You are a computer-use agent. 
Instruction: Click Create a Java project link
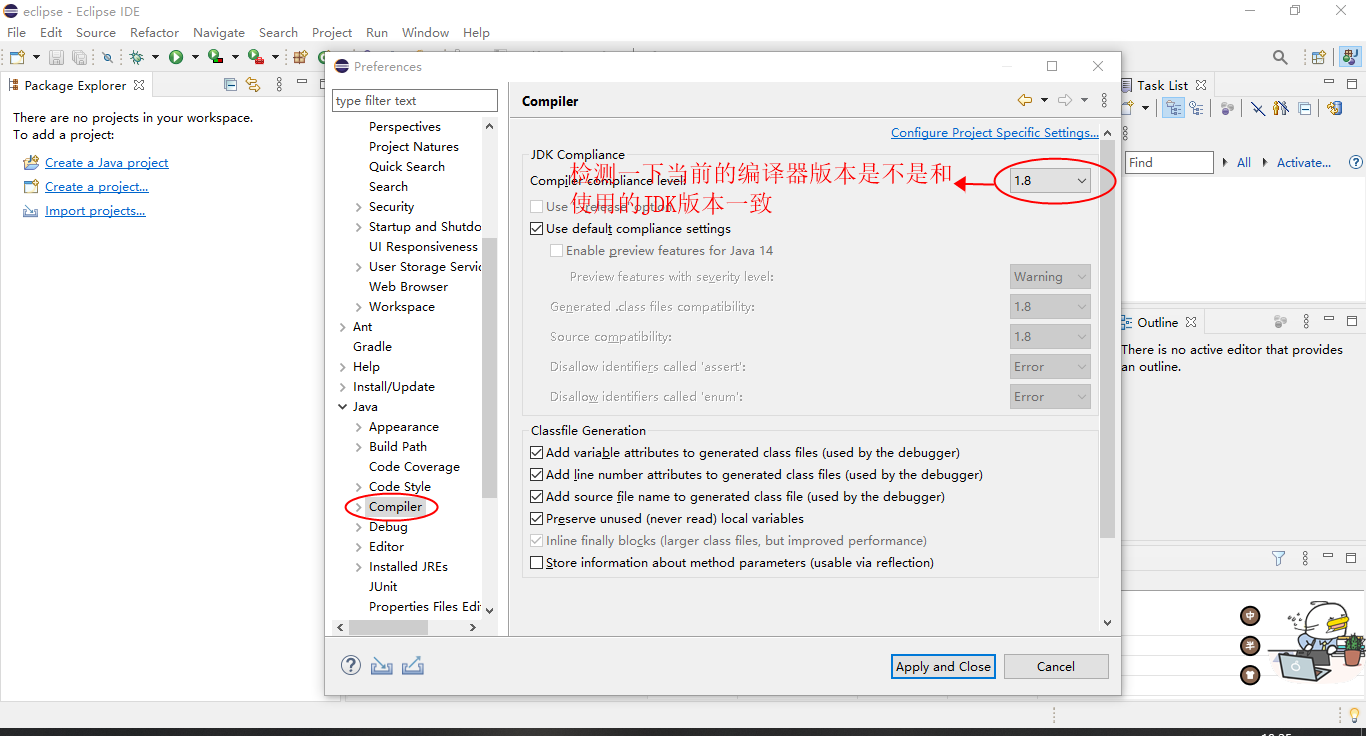pyautogui.click(x=107, y=162)
